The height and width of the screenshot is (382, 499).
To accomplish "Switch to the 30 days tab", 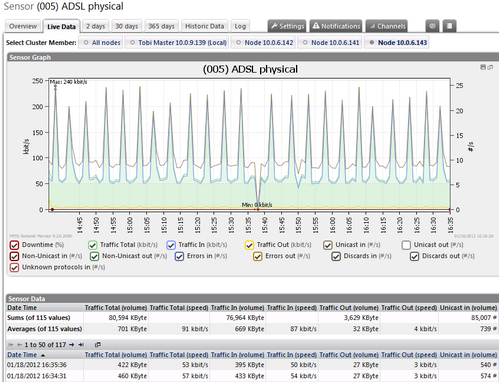I will (x=126, y=26).
